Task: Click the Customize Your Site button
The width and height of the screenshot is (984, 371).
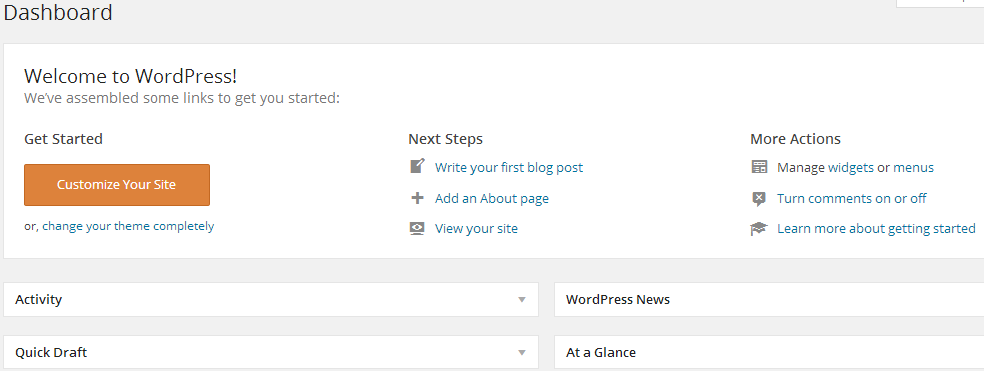Action: (x=117, y=185)
